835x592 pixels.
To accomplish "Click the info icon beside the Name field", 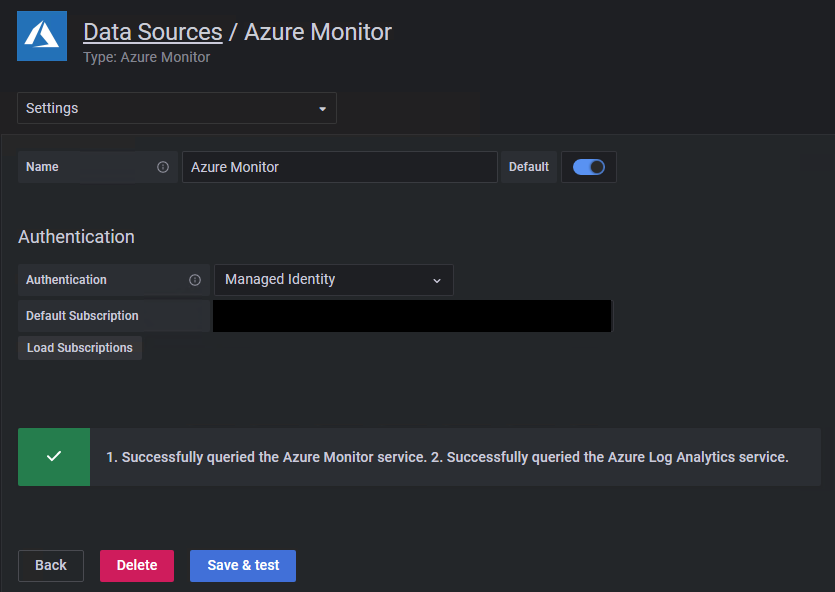I will pos(163,166).
